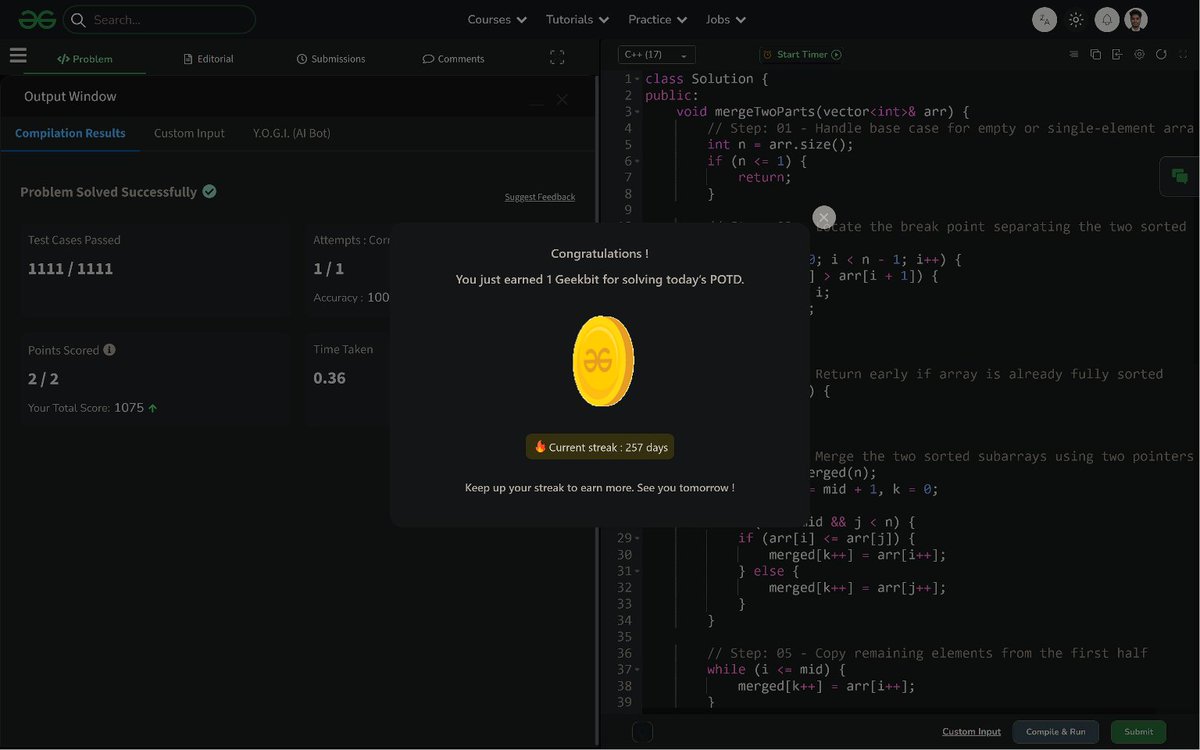This screenshot has height=750, width=1200.
Task: Open the Submissions tab
Action: tap(331, 59)
